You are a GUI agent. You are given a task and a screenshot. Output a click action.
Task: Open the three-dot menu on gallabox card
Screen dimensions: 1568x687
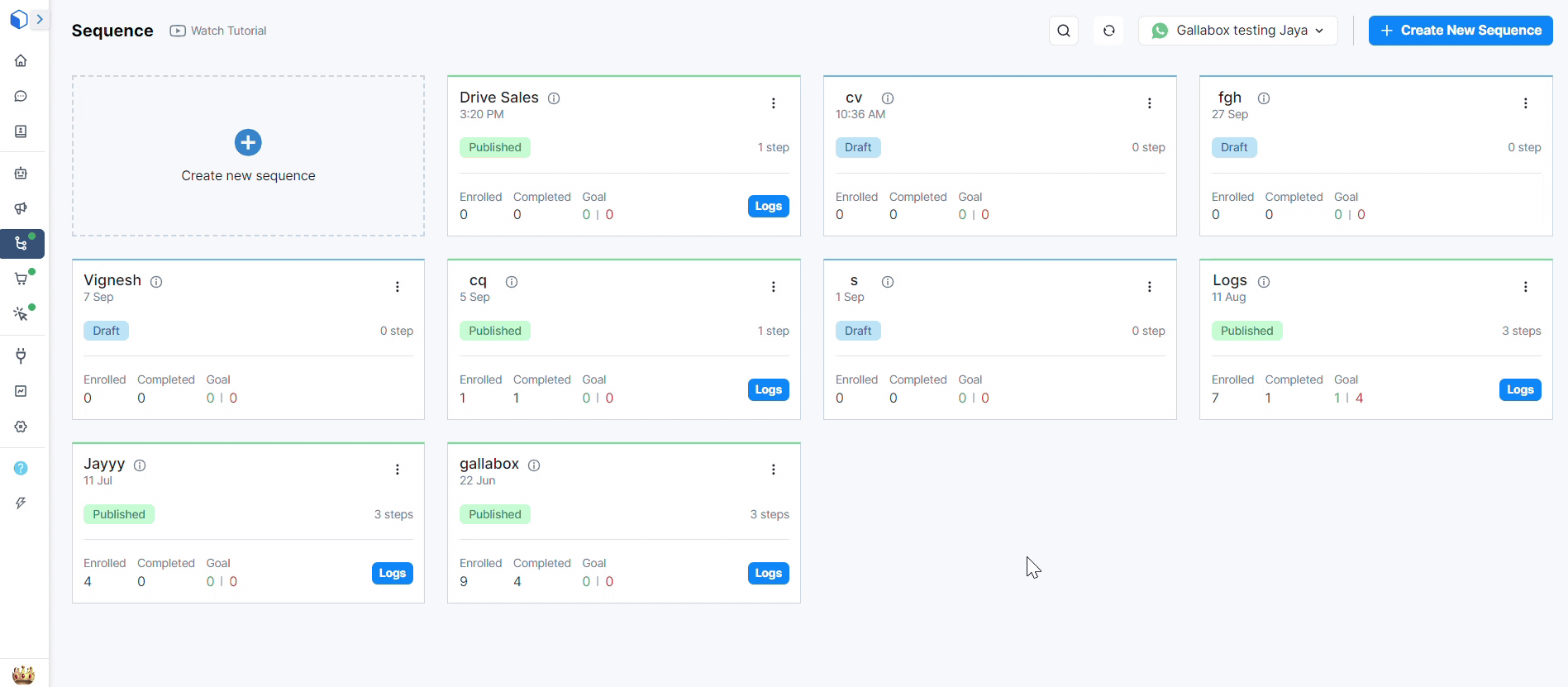pos(773,470)
